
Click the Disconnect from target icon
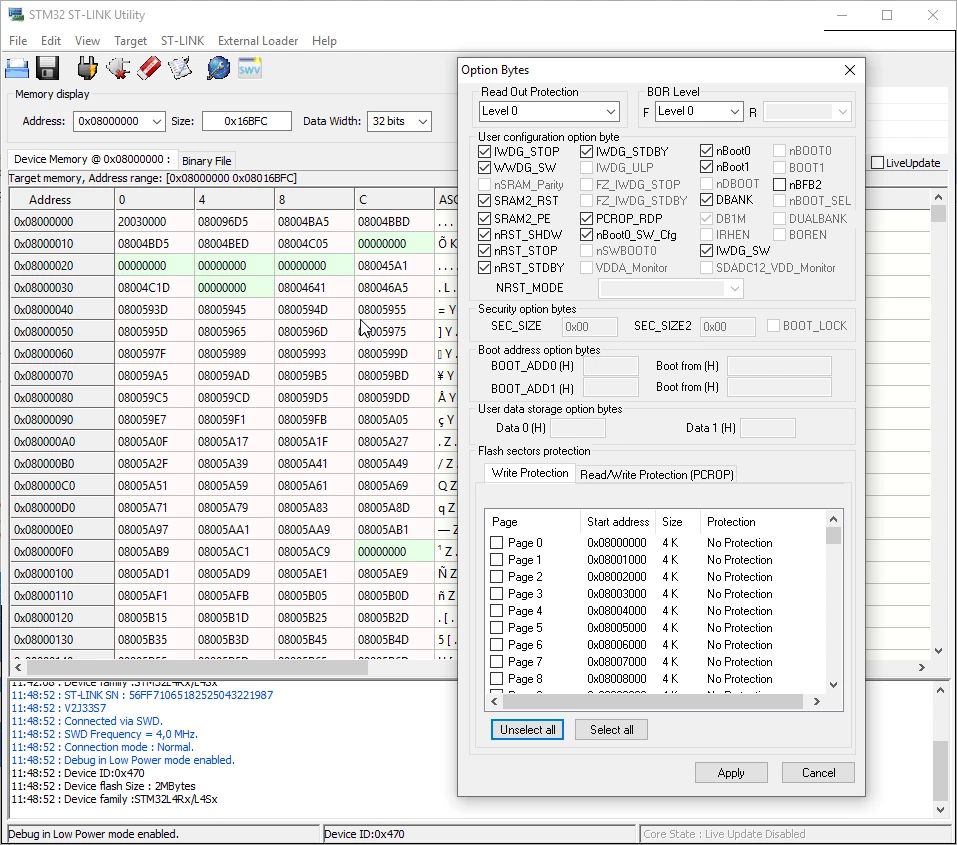pyautogui.click(x=118, y=68)
